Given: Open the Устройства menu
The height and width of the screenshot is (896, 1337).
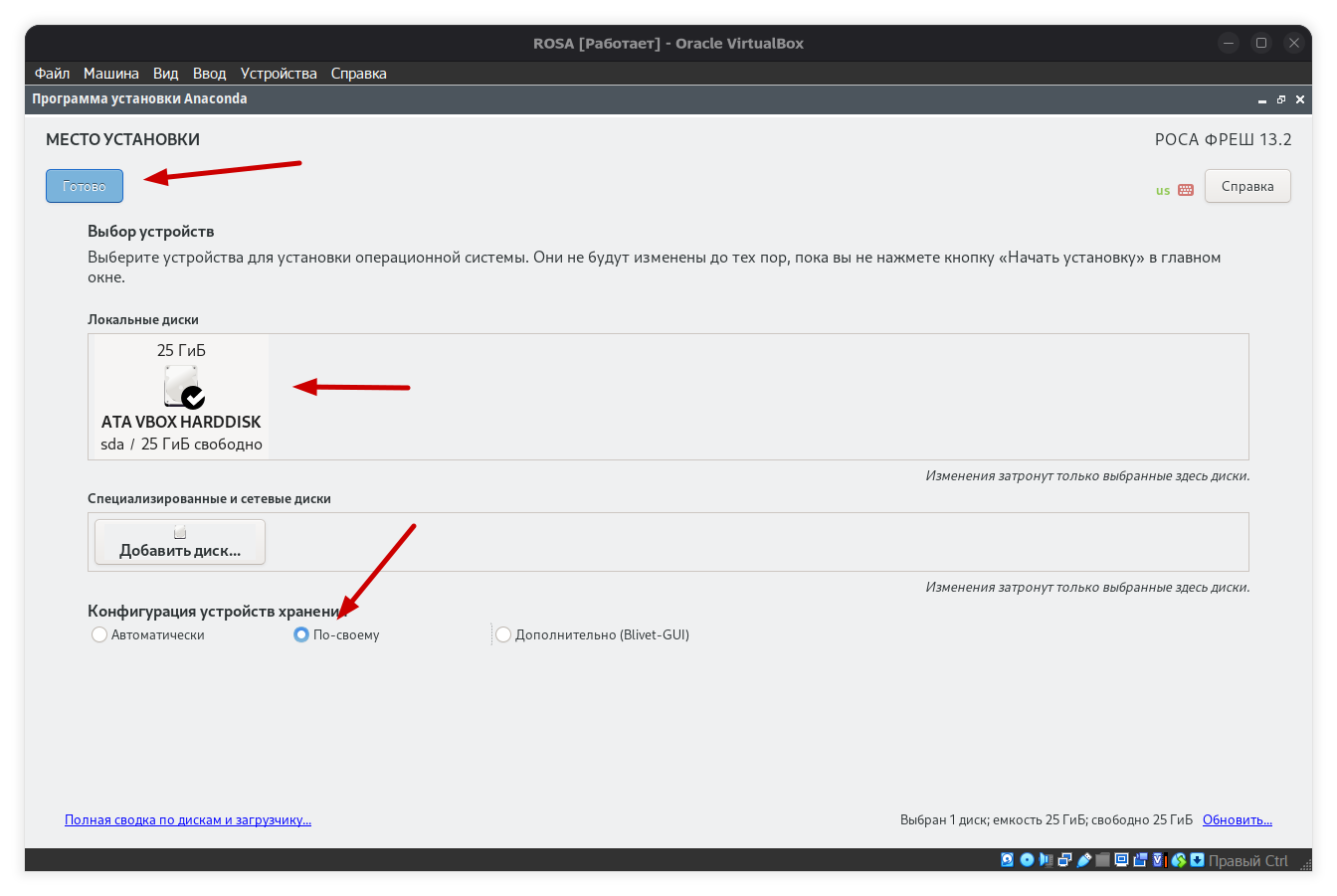Looking at the screenshot, I should tap(279, 74).
